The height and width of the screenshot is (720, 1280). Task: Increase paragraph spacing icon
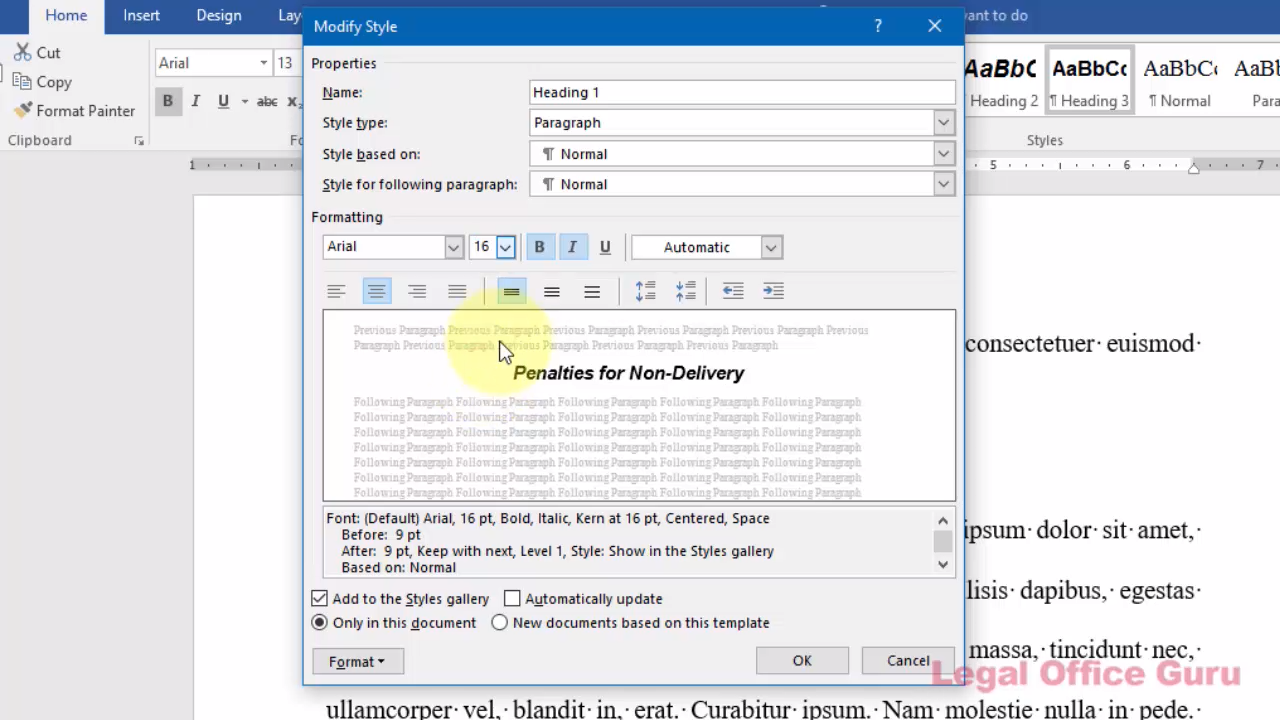pyautogui.click(x=646, y=291)
